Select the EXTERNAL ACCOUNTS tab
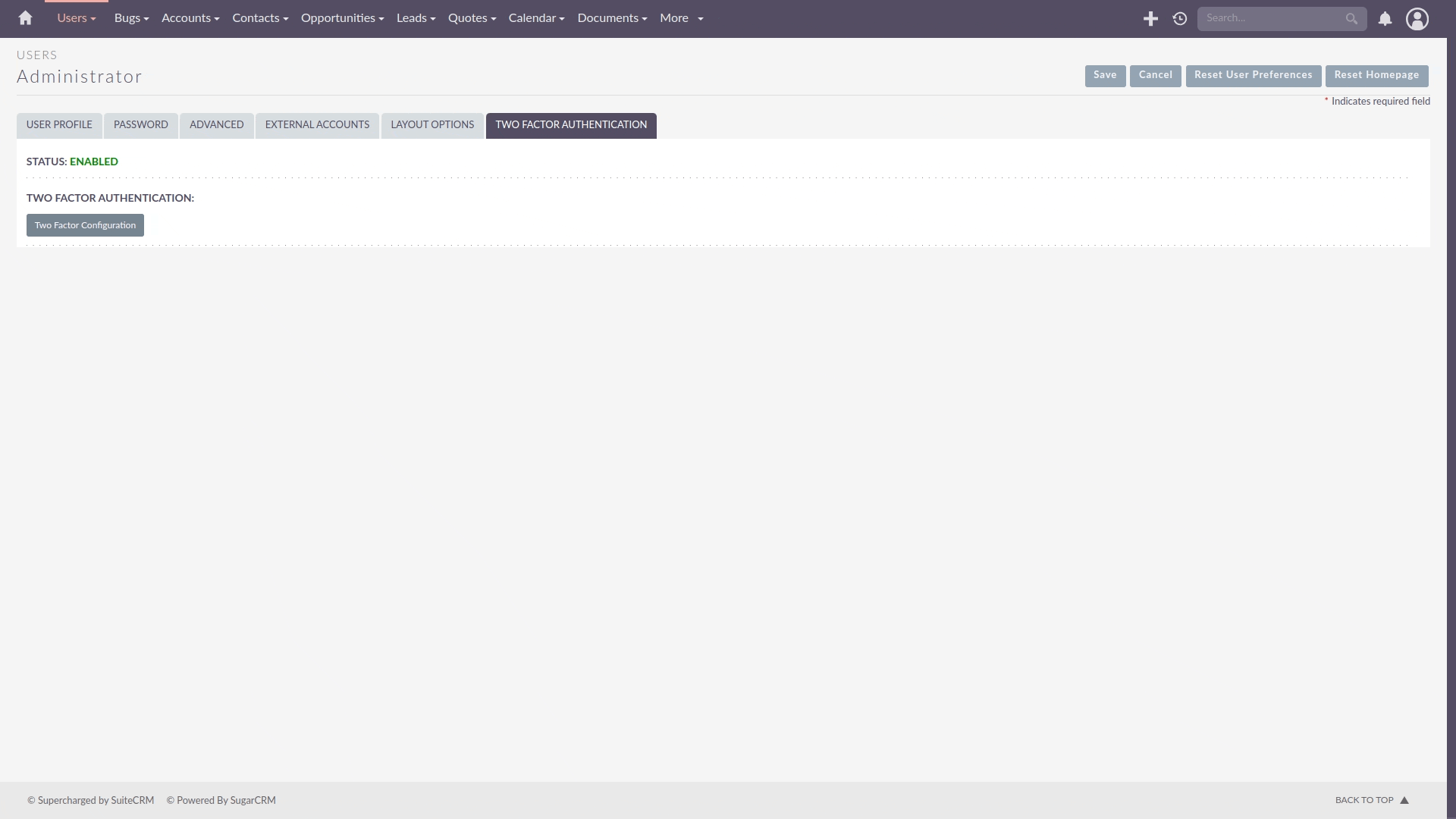The image size is (1456, 819). [316, 125]
